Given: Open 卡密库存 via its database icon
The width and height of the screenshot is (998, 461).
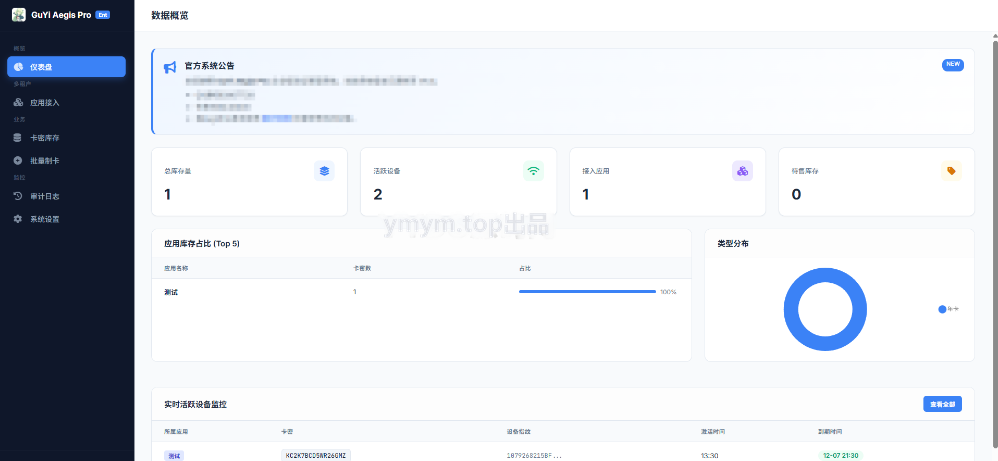Looking at the screenshot, I should 17,138.
